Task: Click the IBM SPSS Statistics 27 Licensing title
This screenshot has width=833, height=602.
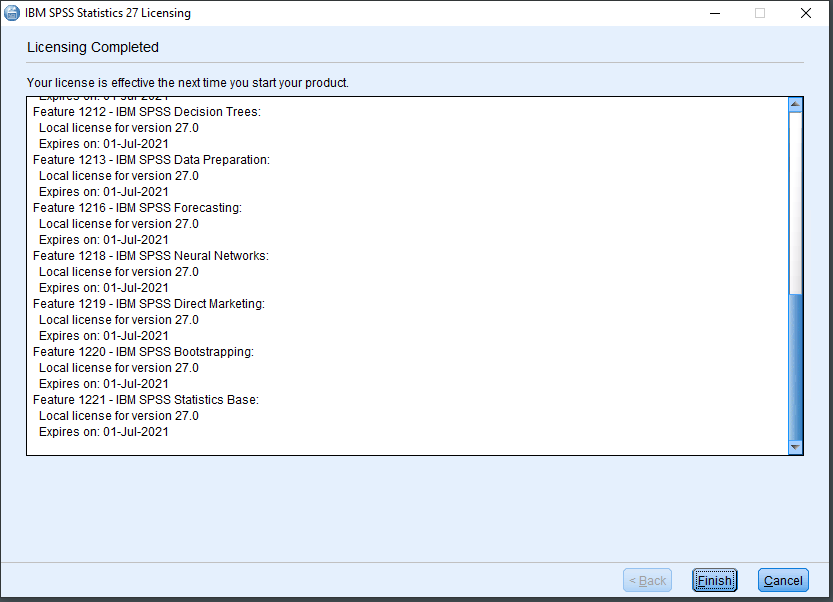Action: 110,12
